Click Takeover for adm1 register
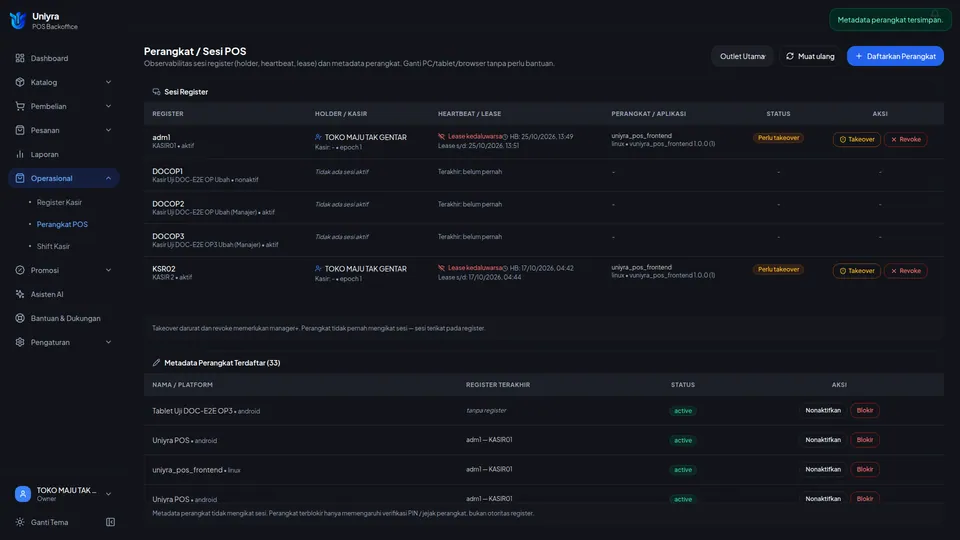The width and height of the screenshot is (960, 540). pyautogui.click(x=857, y=140)
